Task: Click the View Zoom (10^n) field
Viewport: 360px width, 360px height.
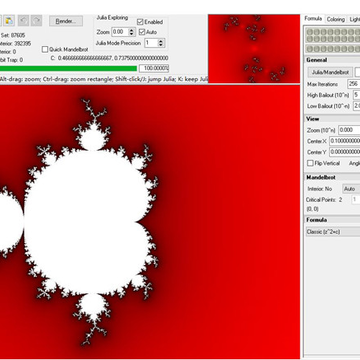Action: point(349,130)
